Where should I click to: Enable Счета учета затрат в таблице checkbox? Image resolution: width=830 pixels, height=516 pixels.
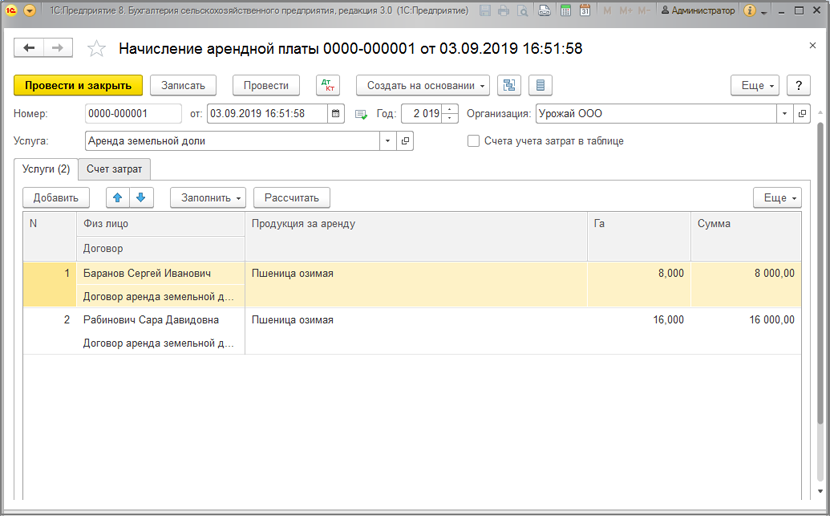473,141
